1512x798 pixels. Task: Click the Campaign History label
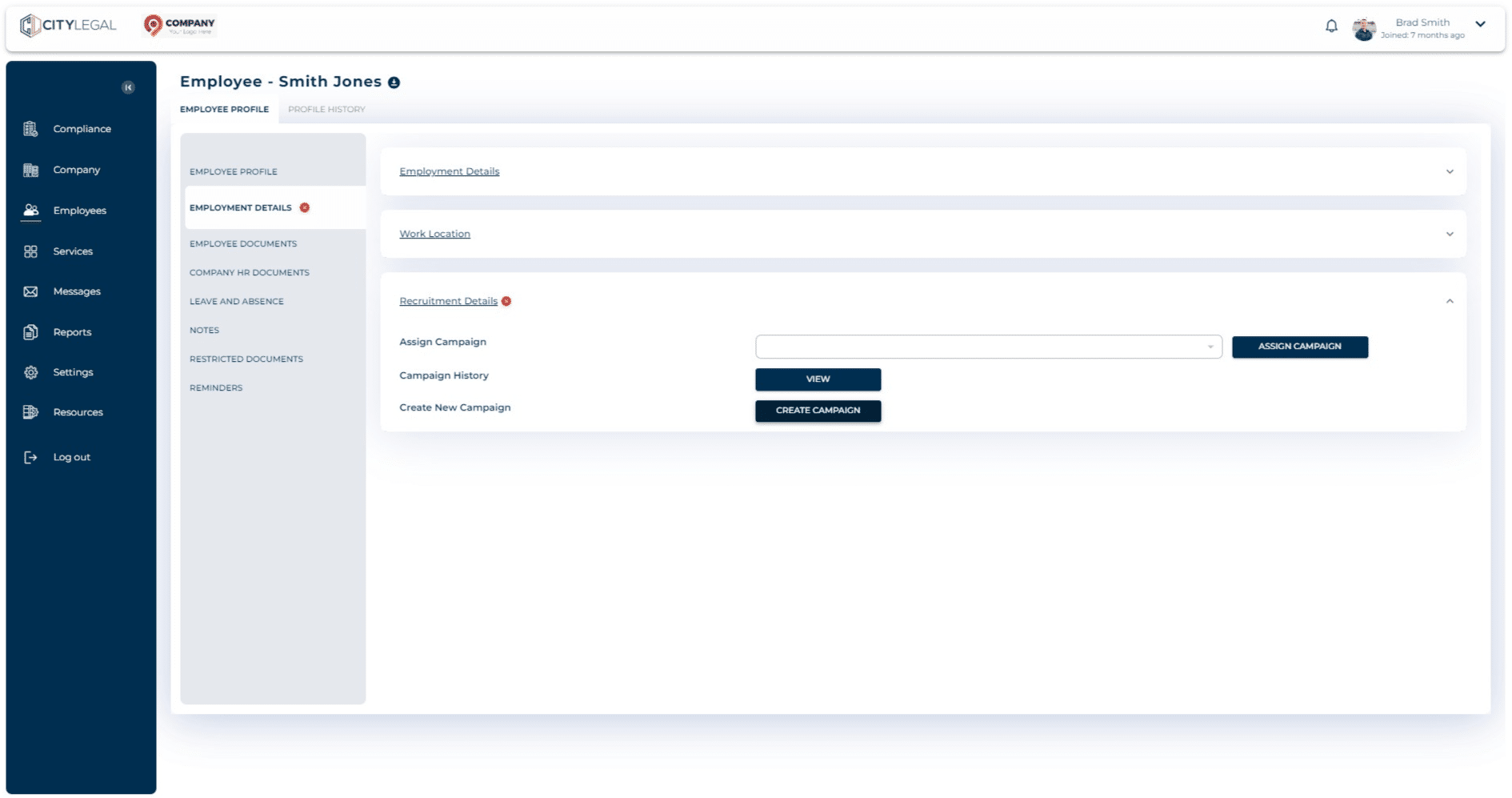point(443,375)
